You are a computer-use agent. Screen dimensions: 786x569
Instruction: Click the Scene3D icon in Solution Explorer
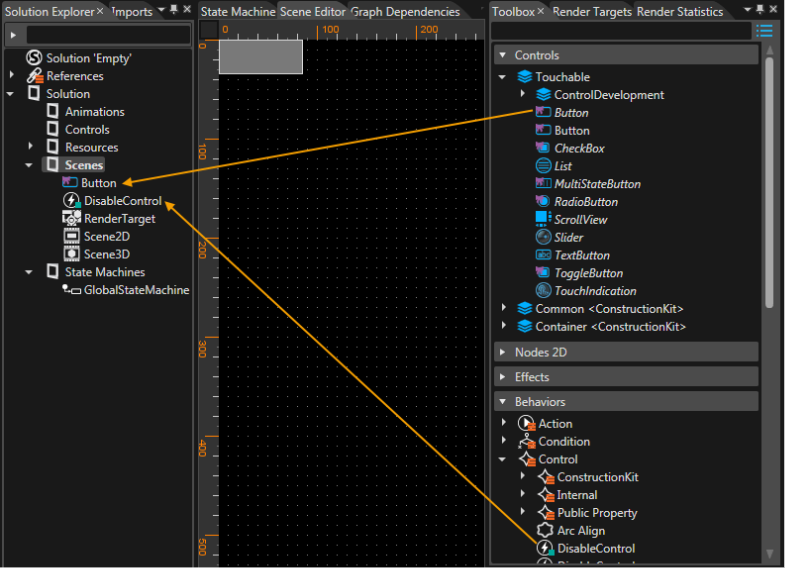click(x=71, y=254)
